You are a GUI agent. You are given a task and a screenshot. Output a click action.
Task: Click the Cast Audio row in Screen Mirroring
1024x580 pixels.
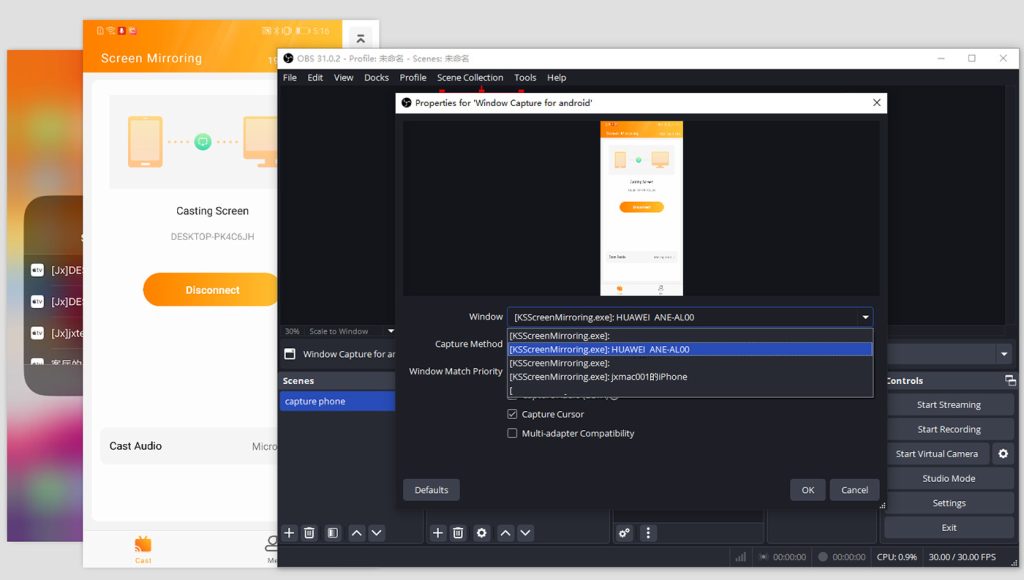(x=189, y=446)
